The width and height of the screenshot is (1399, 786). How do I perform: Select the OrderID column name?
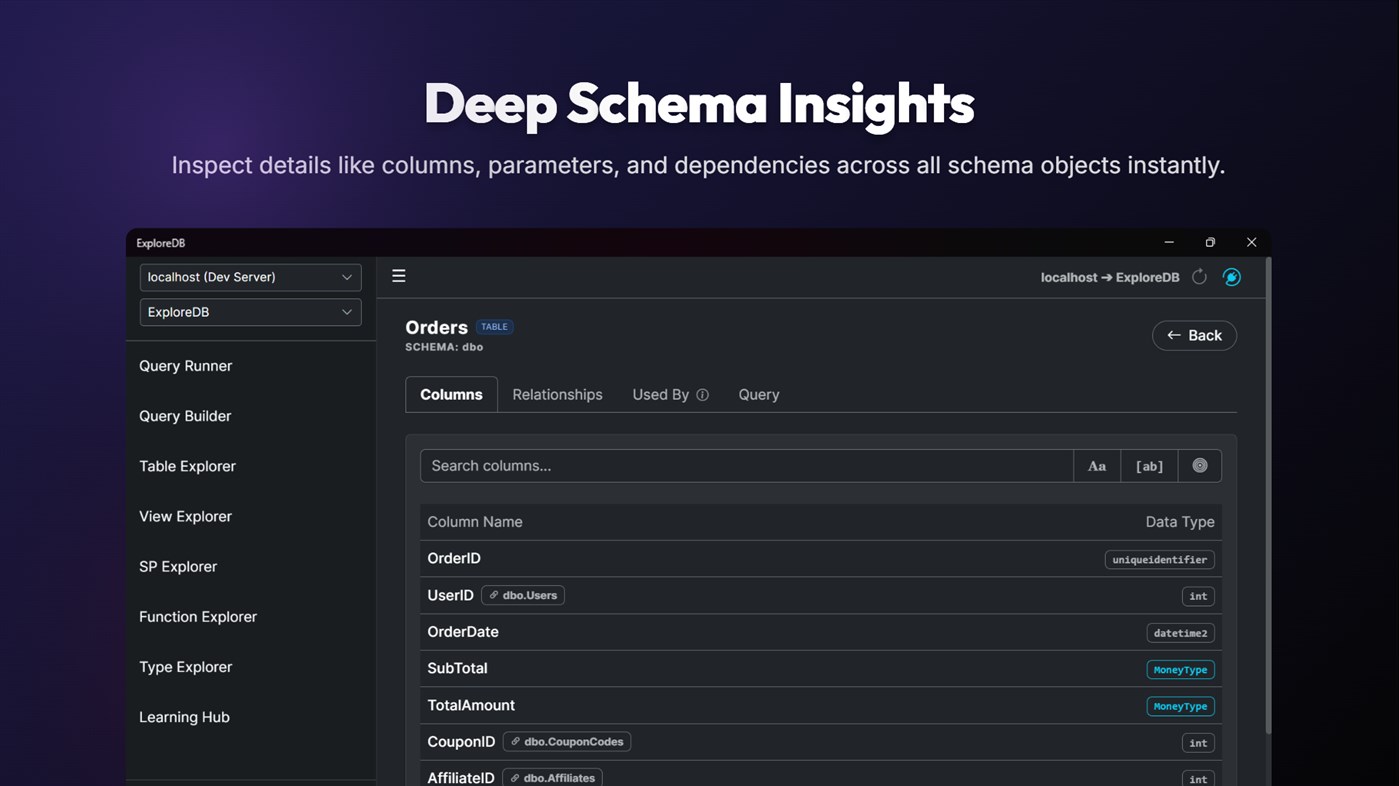point(454,558)
